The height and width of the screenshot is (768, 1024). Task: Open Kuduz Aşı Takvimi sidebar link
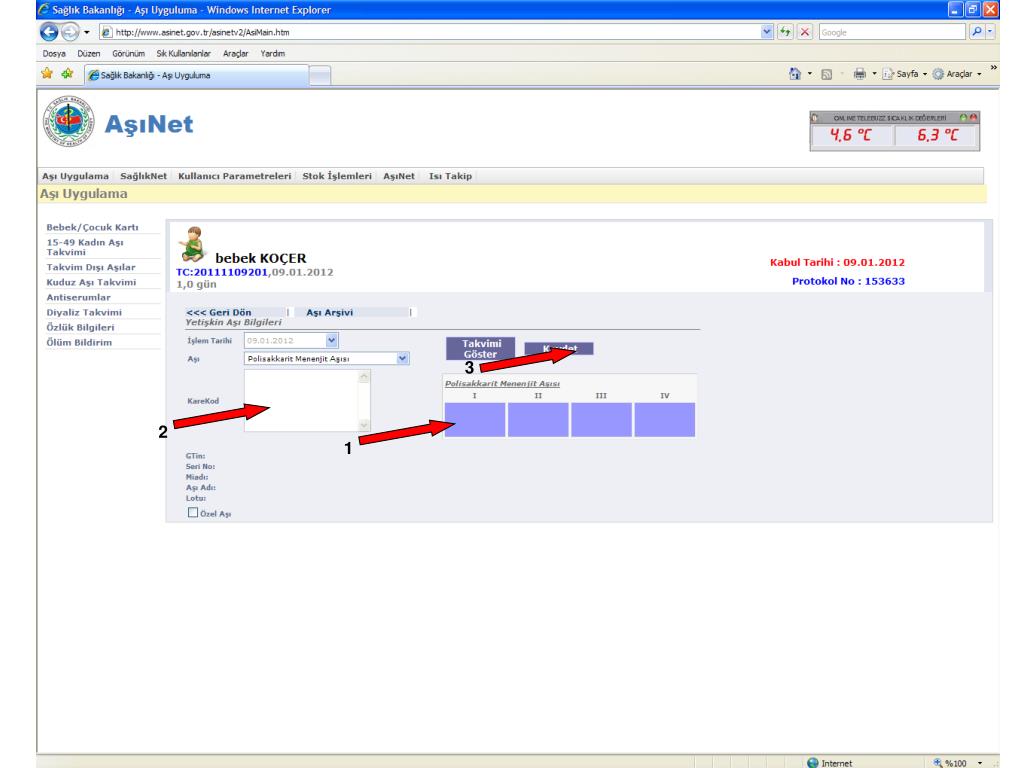click(91, 282)
